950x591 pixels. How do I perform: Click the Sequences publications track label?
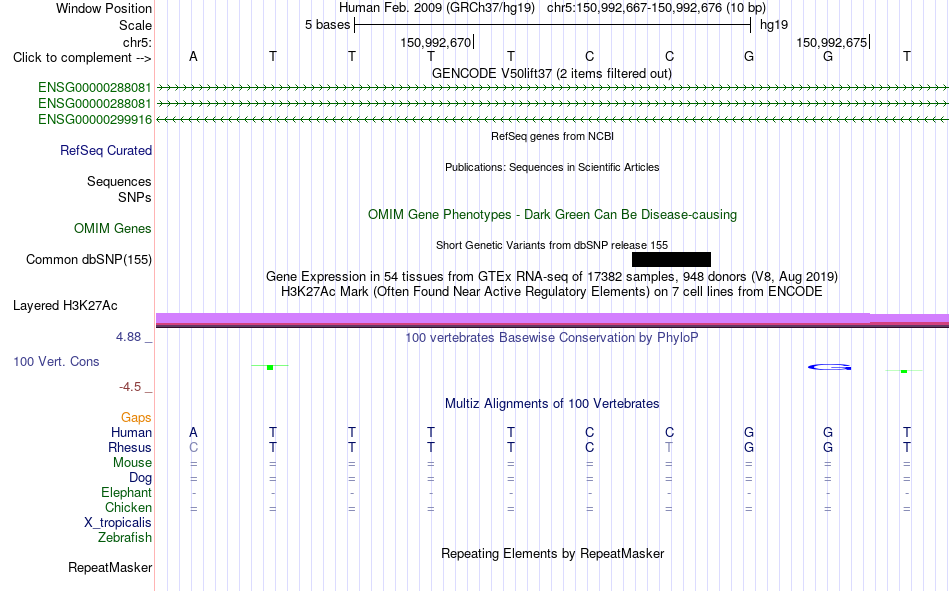(x=119, y=181)
